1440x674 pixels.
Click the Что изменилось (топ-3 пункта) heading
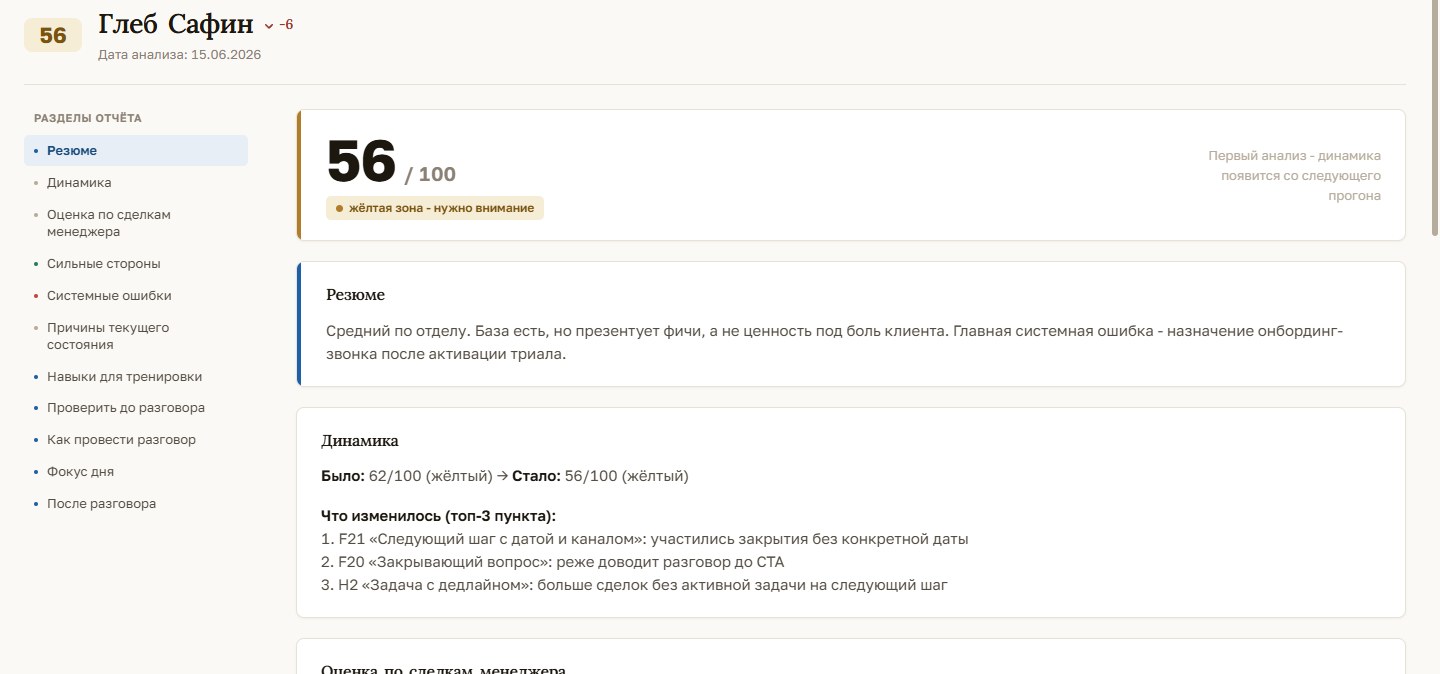438,516
